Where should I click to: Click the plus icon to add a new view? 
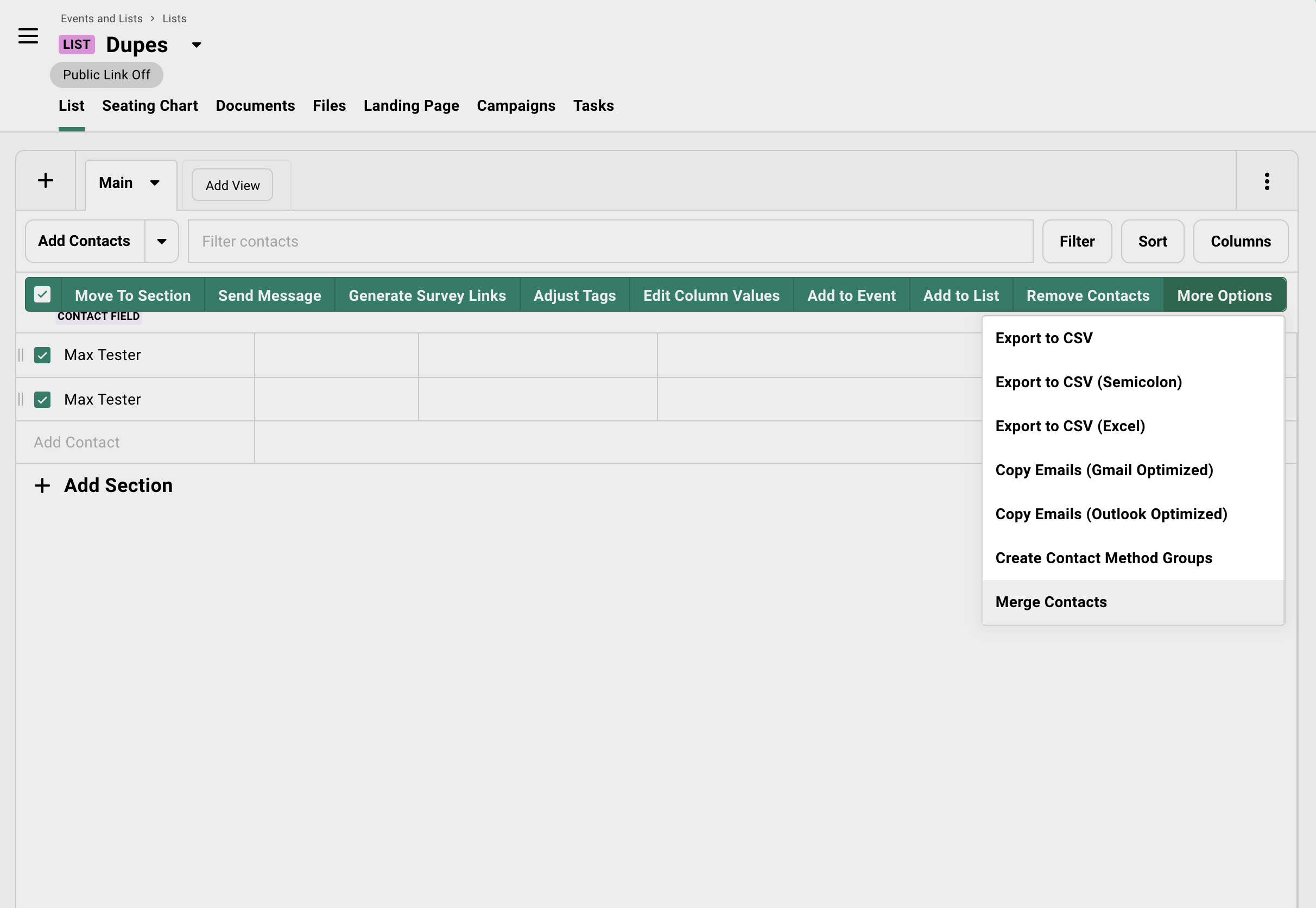pos(46,180)
